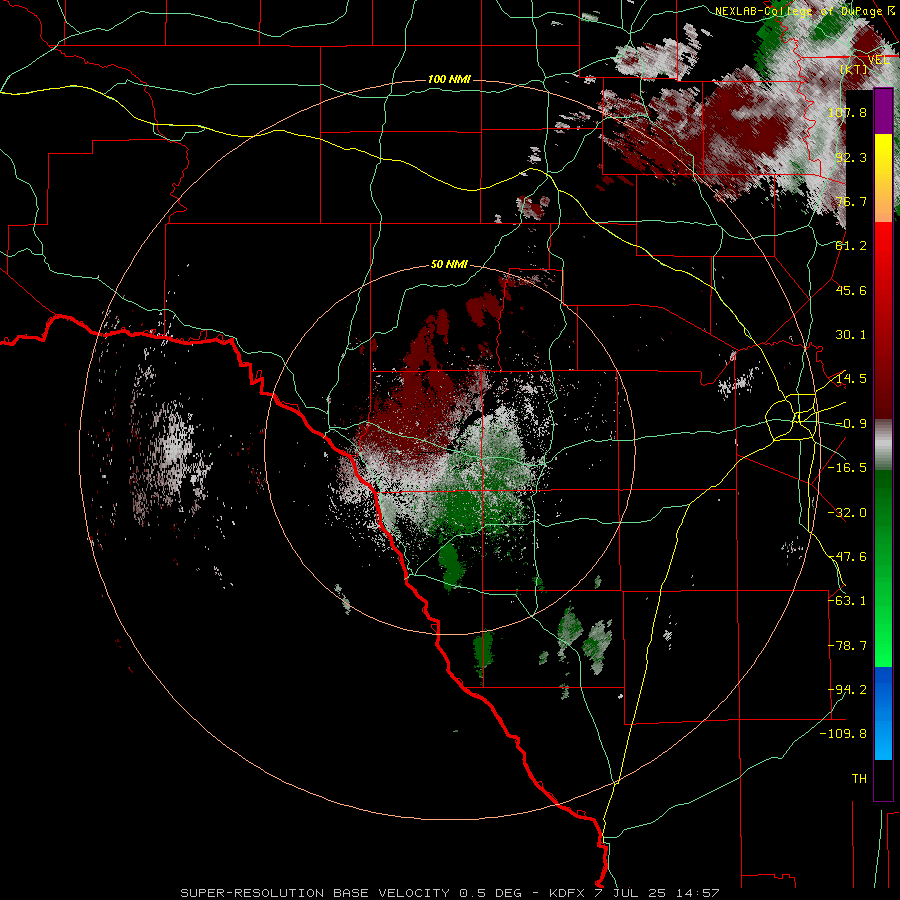Click the 107.8 legend value
Screen dimensions: 900x900
[x=847, y=112]
